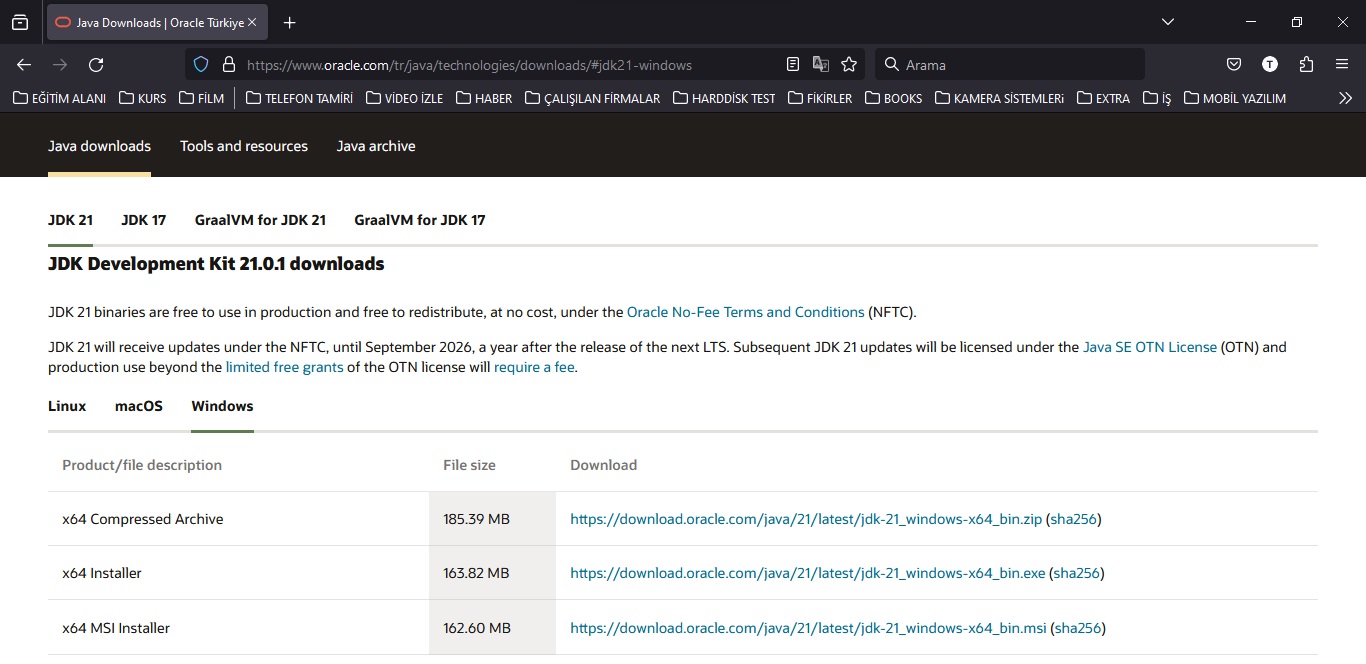Screen dimensions: 1366x664
Task: Click the tracking protection shield icon
Action: (201, 64)
